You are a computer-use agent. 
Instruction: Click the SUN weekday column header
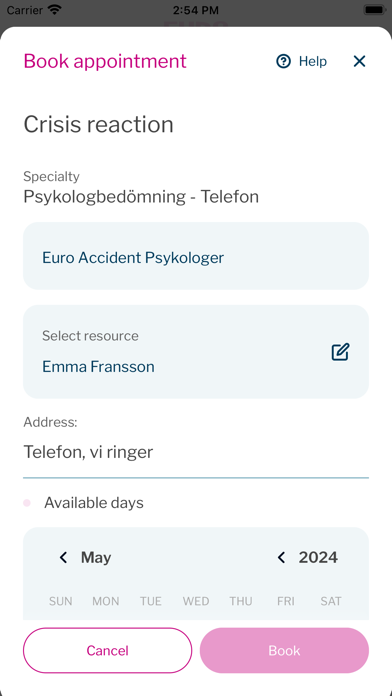click(x=60, y=601)
